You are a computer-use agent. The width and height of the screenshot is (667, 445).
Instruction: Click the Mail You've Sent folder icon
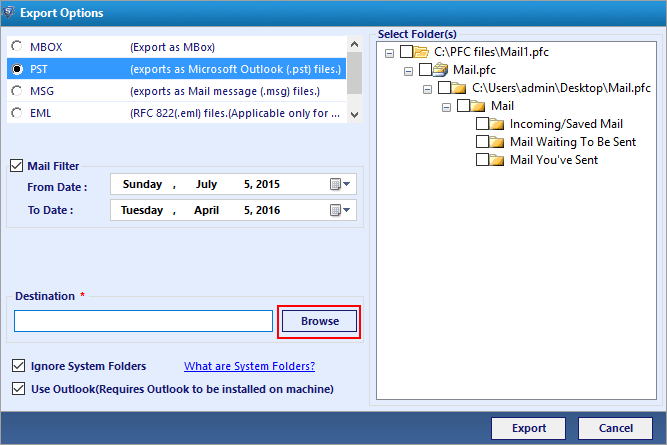click(496, 160)
